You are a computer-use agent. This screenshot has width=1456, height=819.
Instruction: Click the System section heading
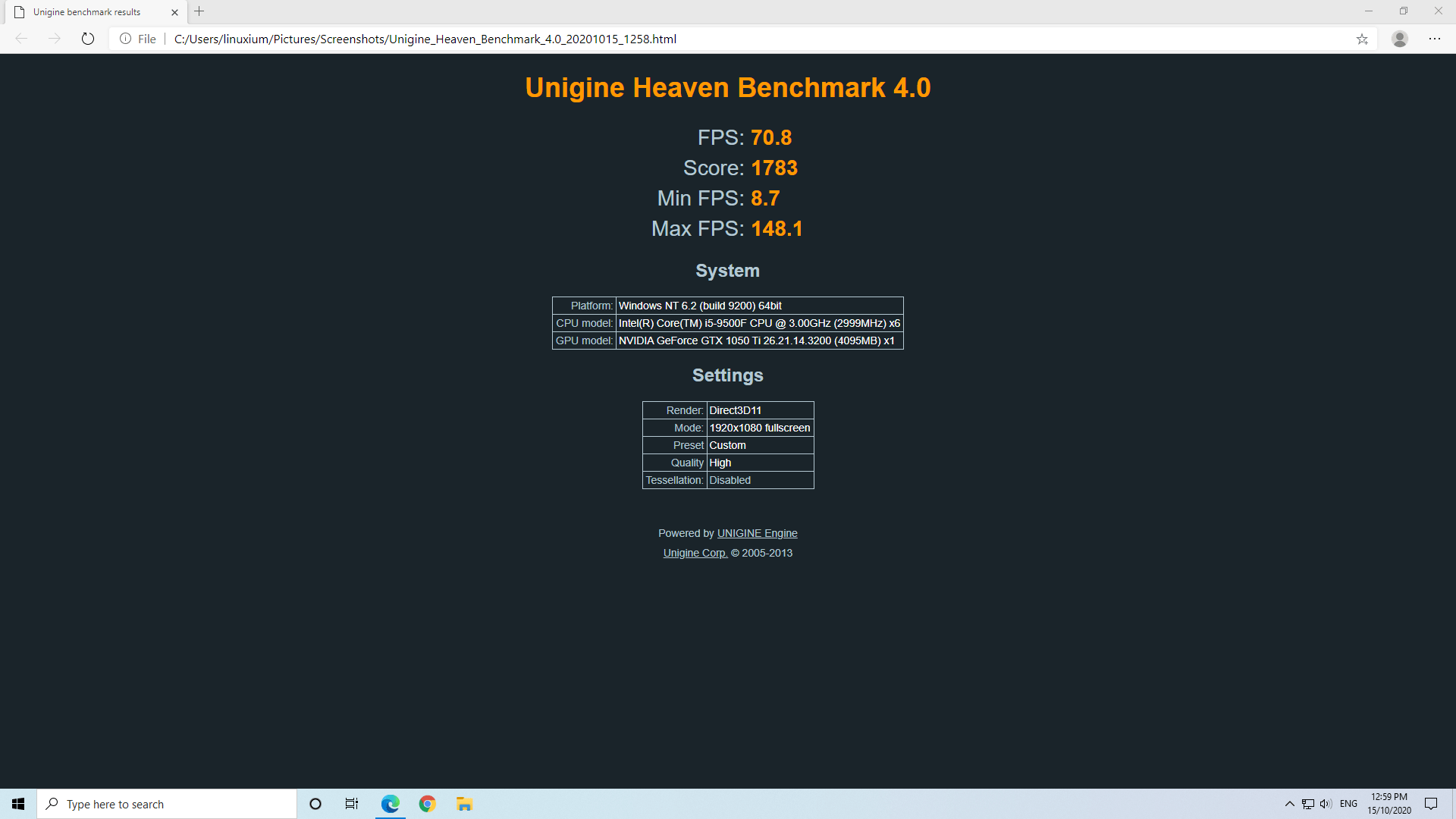point(728,271)
